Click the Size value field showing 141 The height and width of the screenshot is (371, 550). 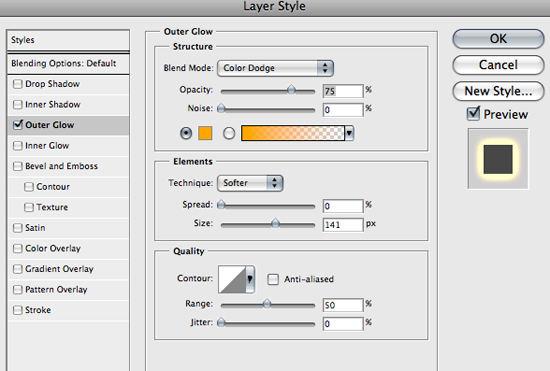pyautogui.click(x=343, y=224)
